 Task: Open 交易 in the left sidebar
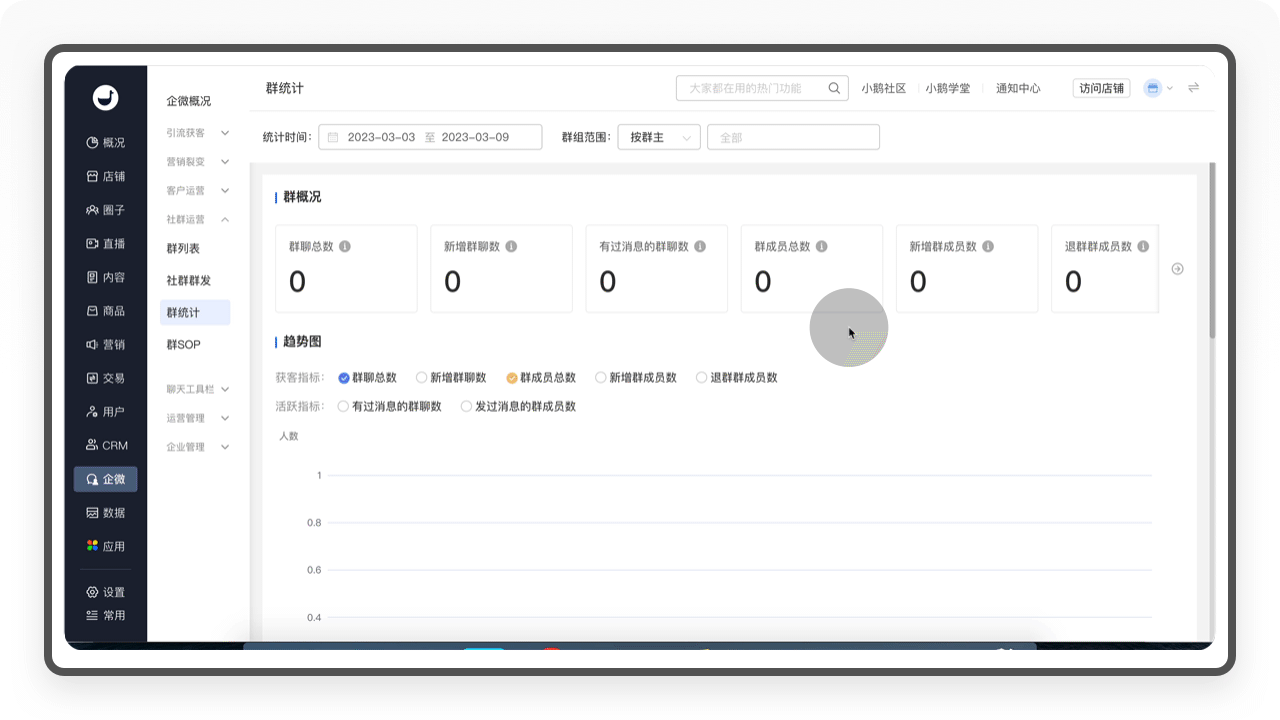[105, 378]
